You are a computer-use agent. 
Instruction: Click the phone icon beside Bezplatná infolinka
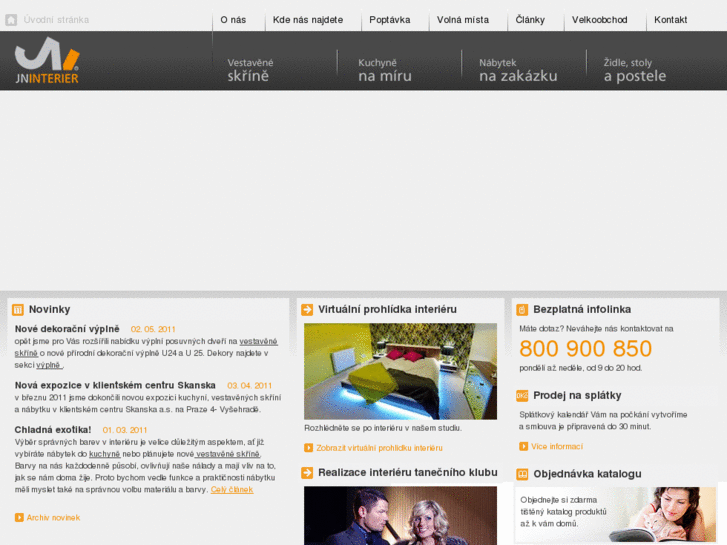coord(522,309)
